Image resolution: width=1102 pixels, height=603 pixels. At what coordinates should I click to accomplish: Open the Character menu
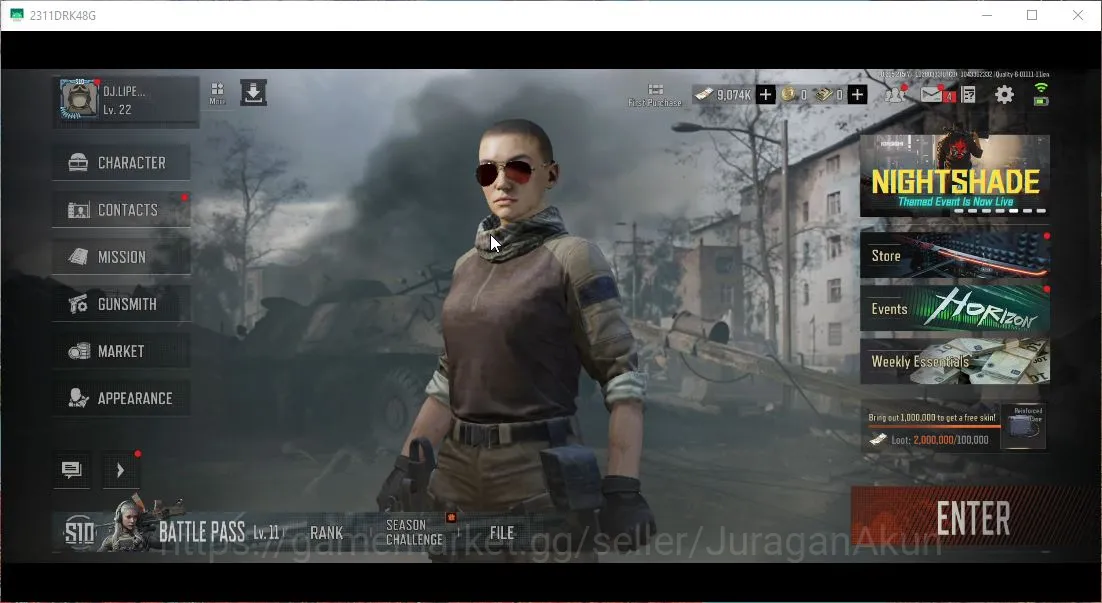[121, 162]
